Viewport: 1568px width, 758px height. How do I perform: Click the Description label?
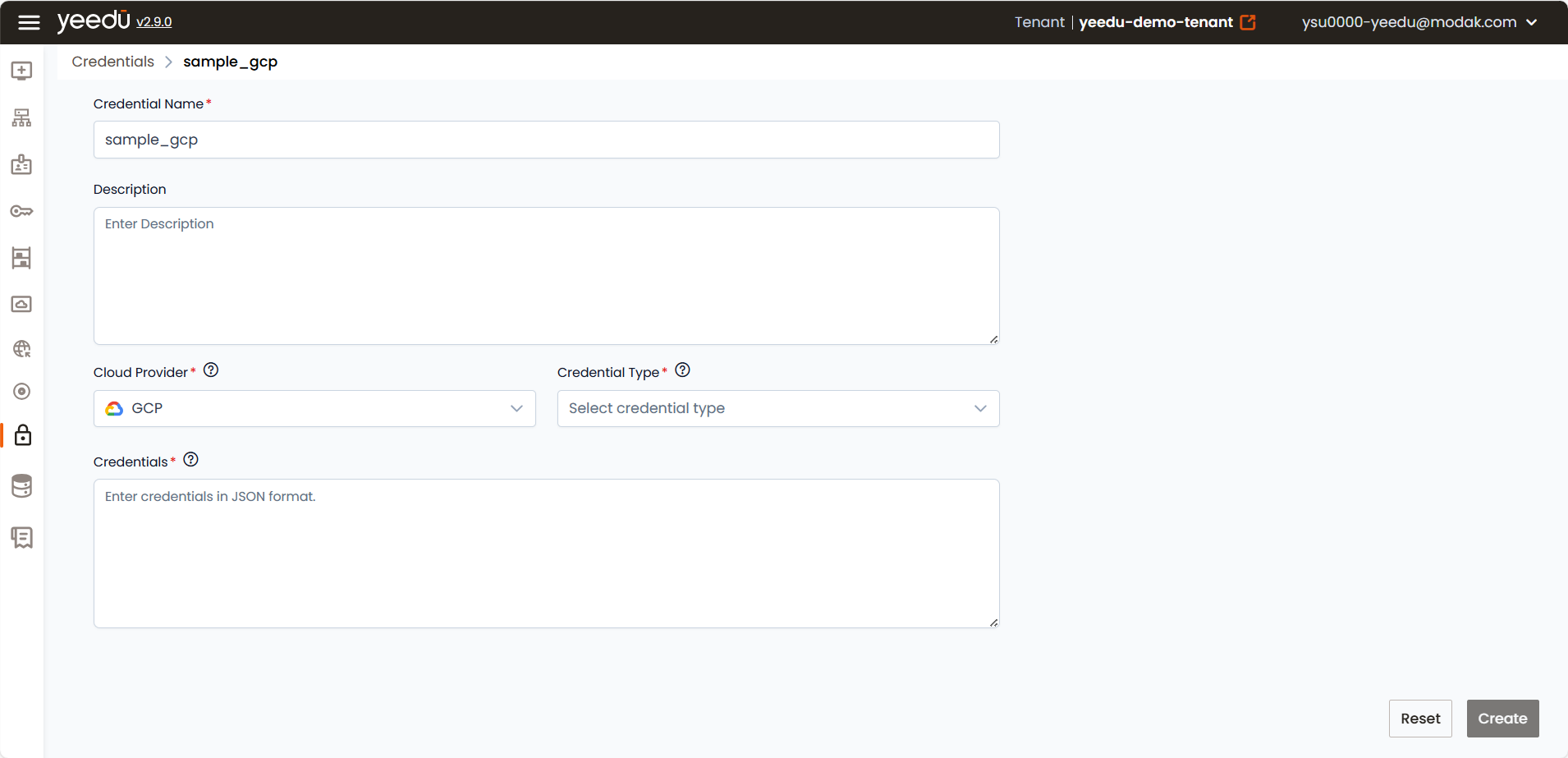pos(130,189)
